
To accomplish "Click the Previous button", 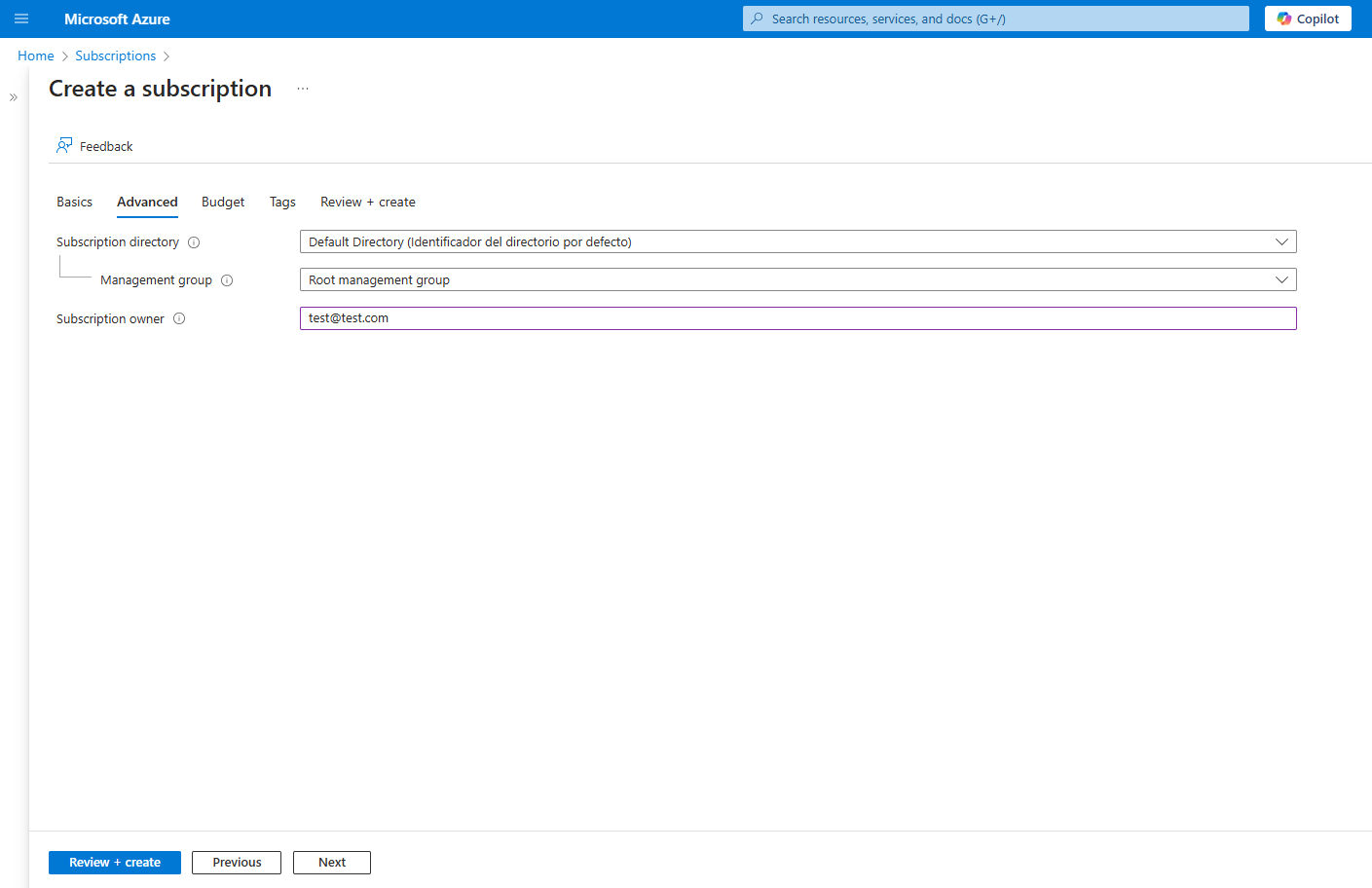I will 237,863.
